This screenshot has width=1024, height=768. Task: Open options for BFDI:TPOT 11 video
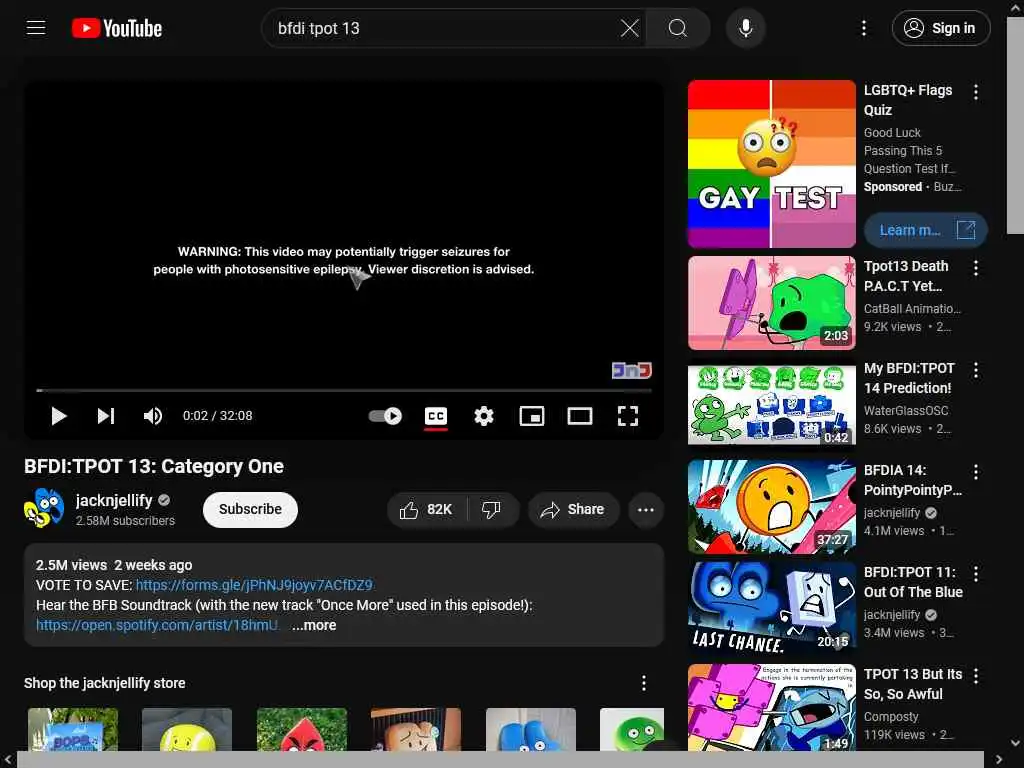(976, 574)
